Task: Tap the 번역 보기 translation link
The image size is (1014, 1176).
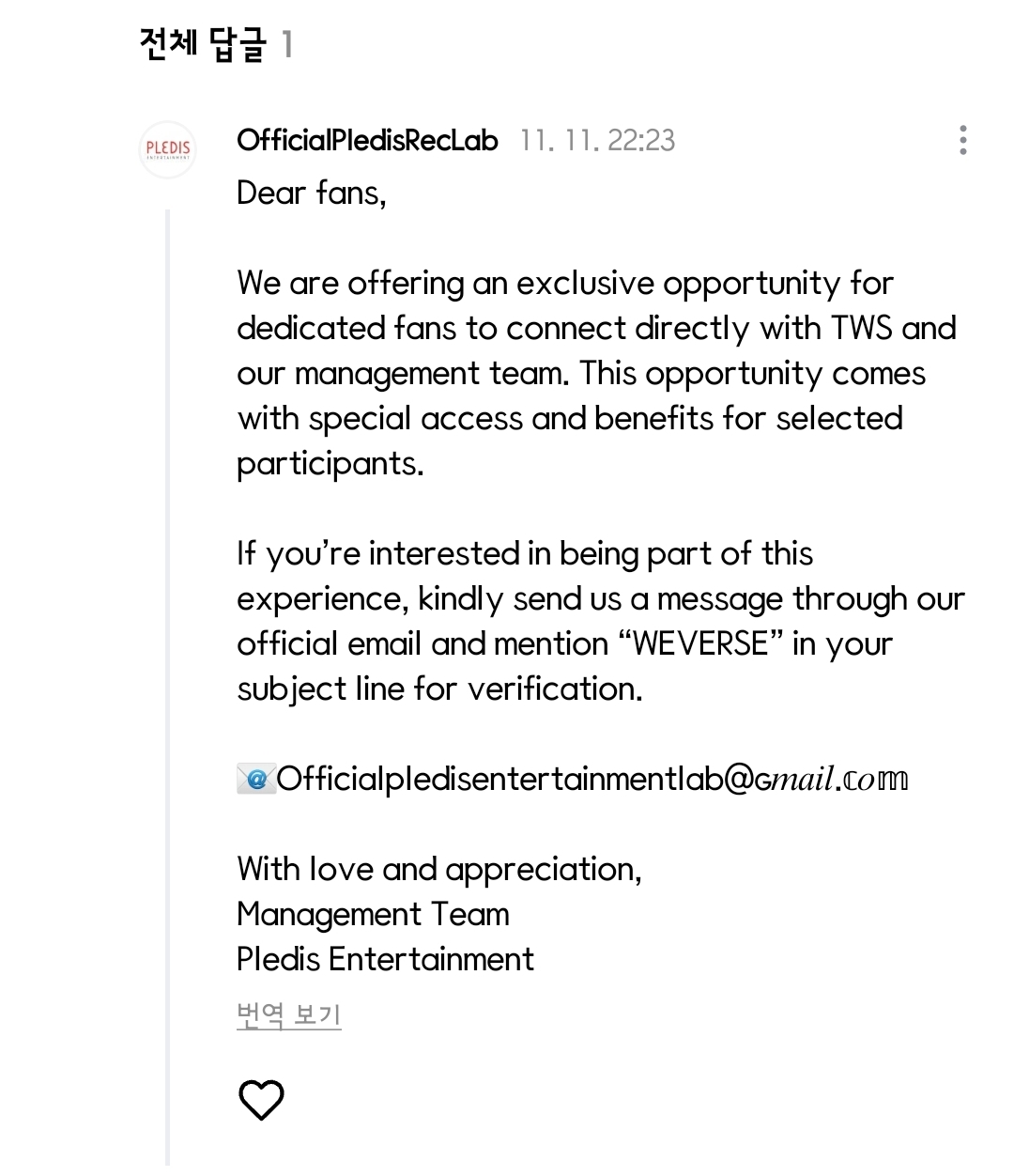Action: coord(288,1014)
